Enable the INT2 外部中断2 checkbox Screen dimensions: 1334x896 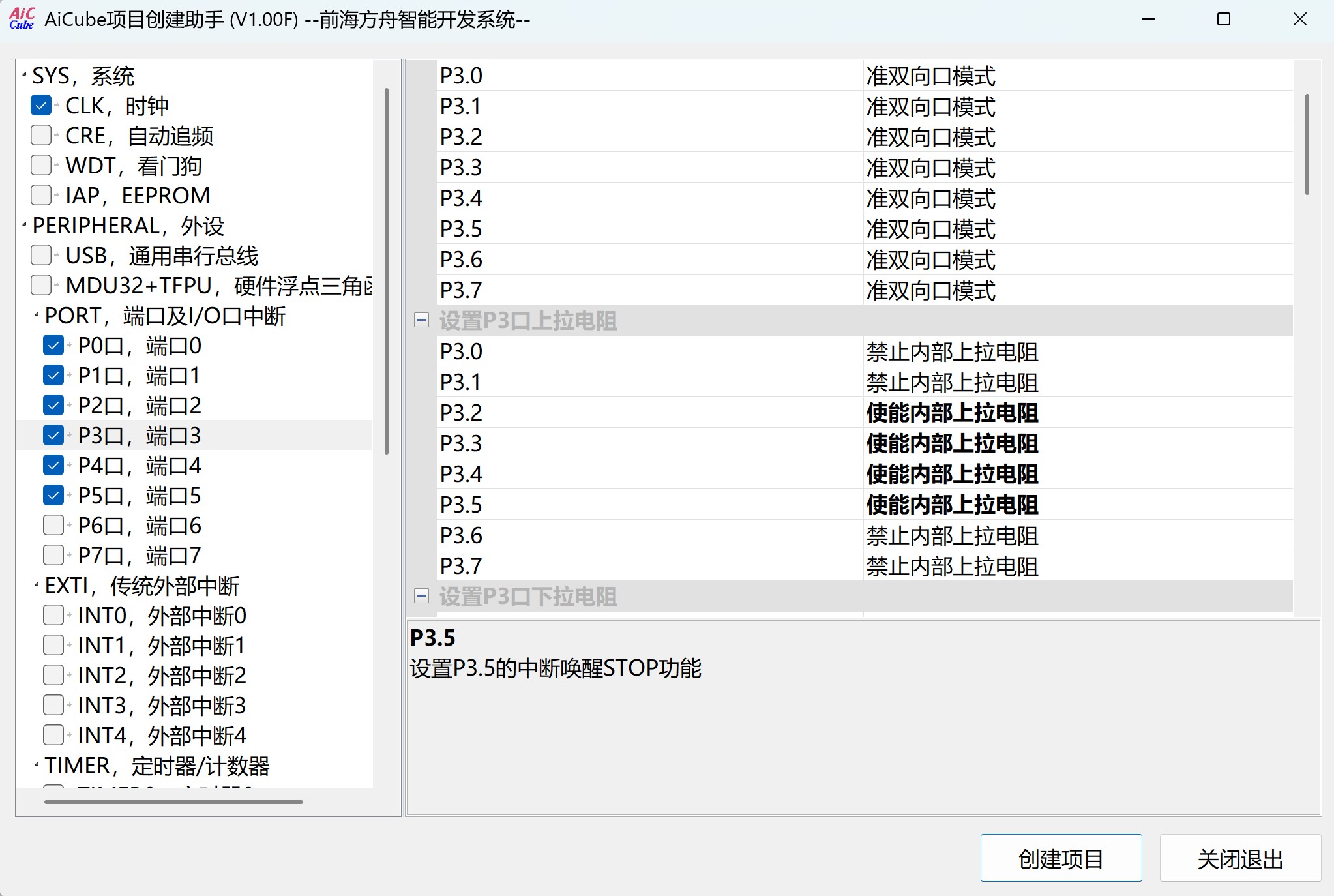coord(53,676)
